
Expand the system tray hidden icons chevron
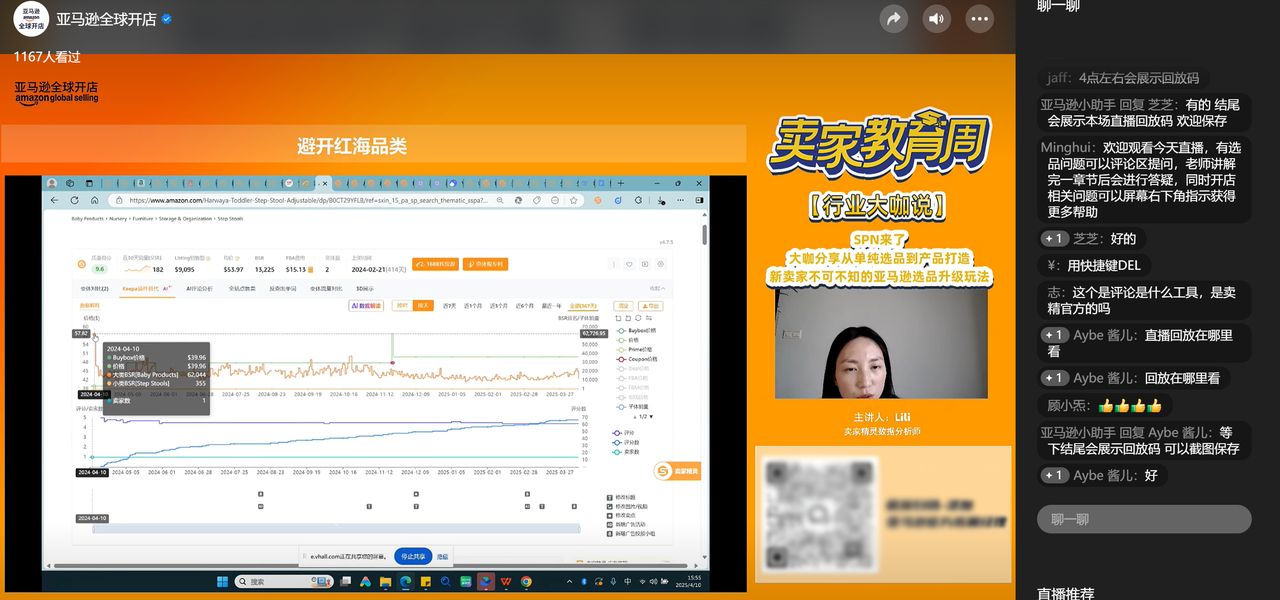569,581
